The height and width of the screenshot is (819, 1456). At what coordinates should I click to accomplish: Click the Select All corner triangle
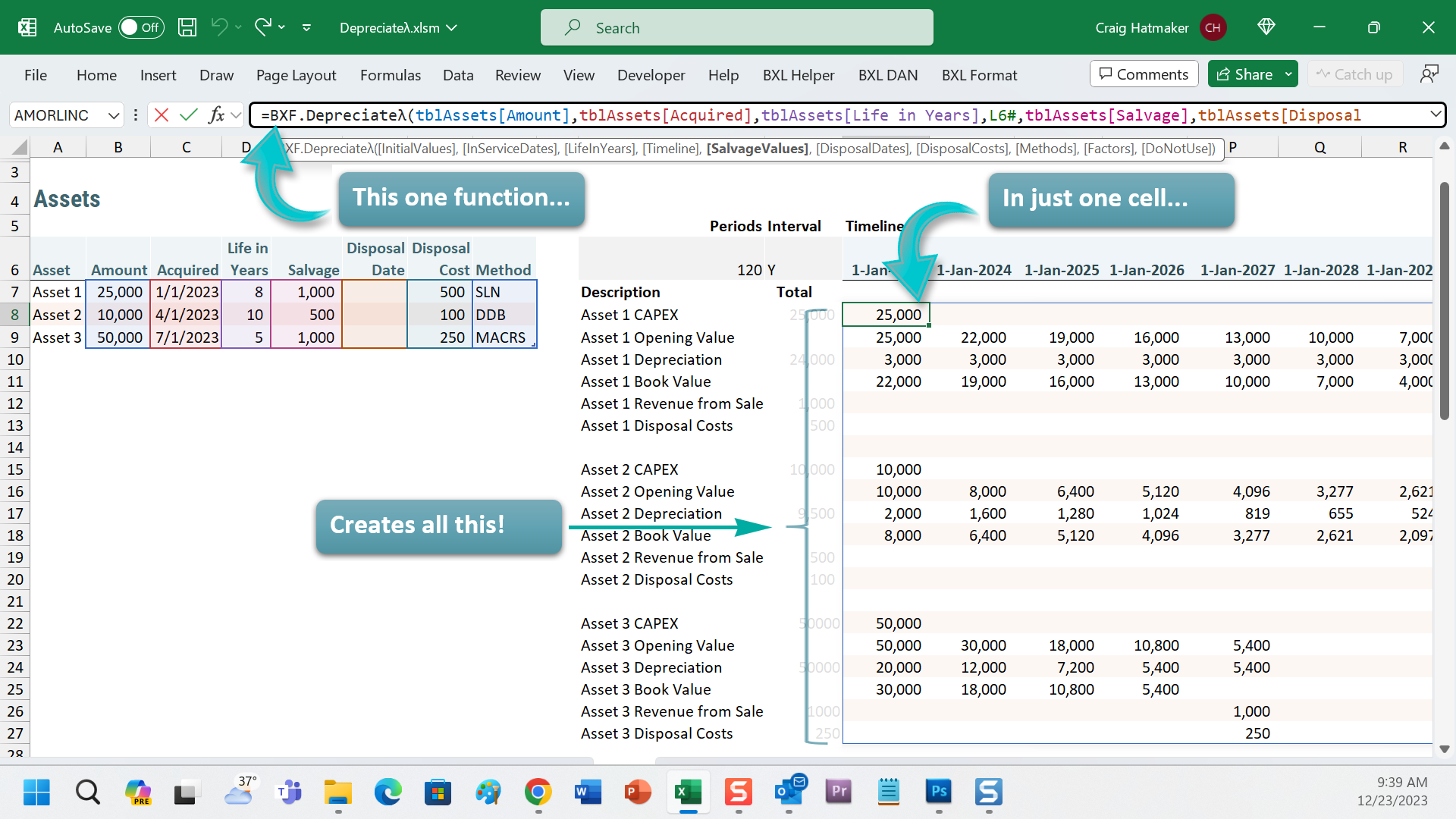pos(20,147)
